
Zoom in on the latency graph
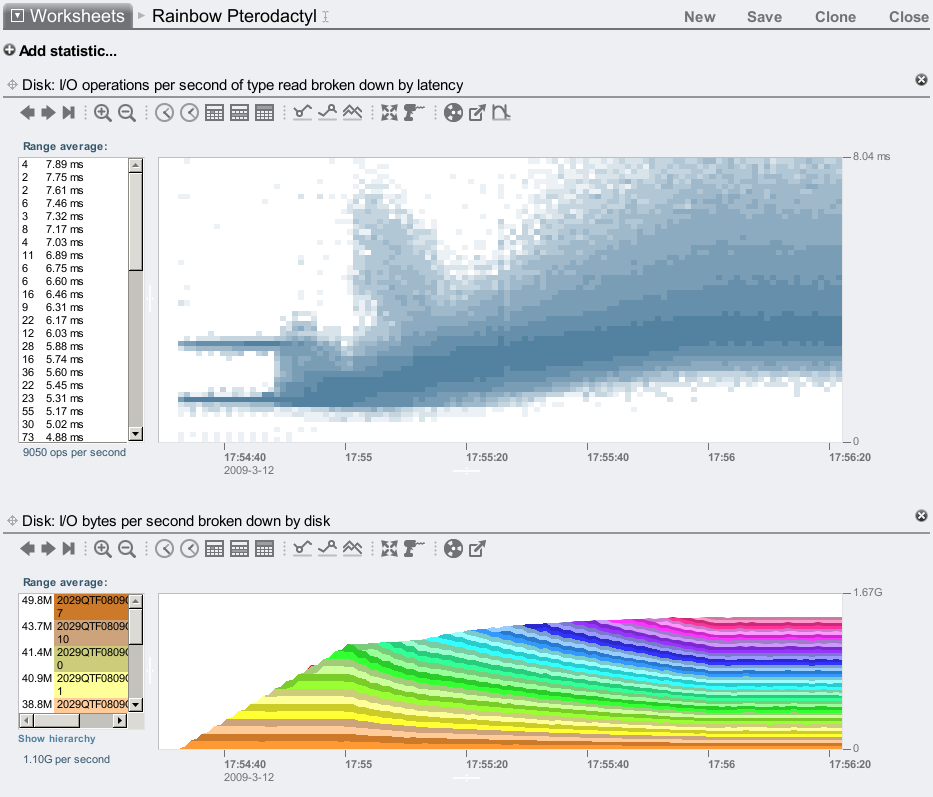click(103, 113)
